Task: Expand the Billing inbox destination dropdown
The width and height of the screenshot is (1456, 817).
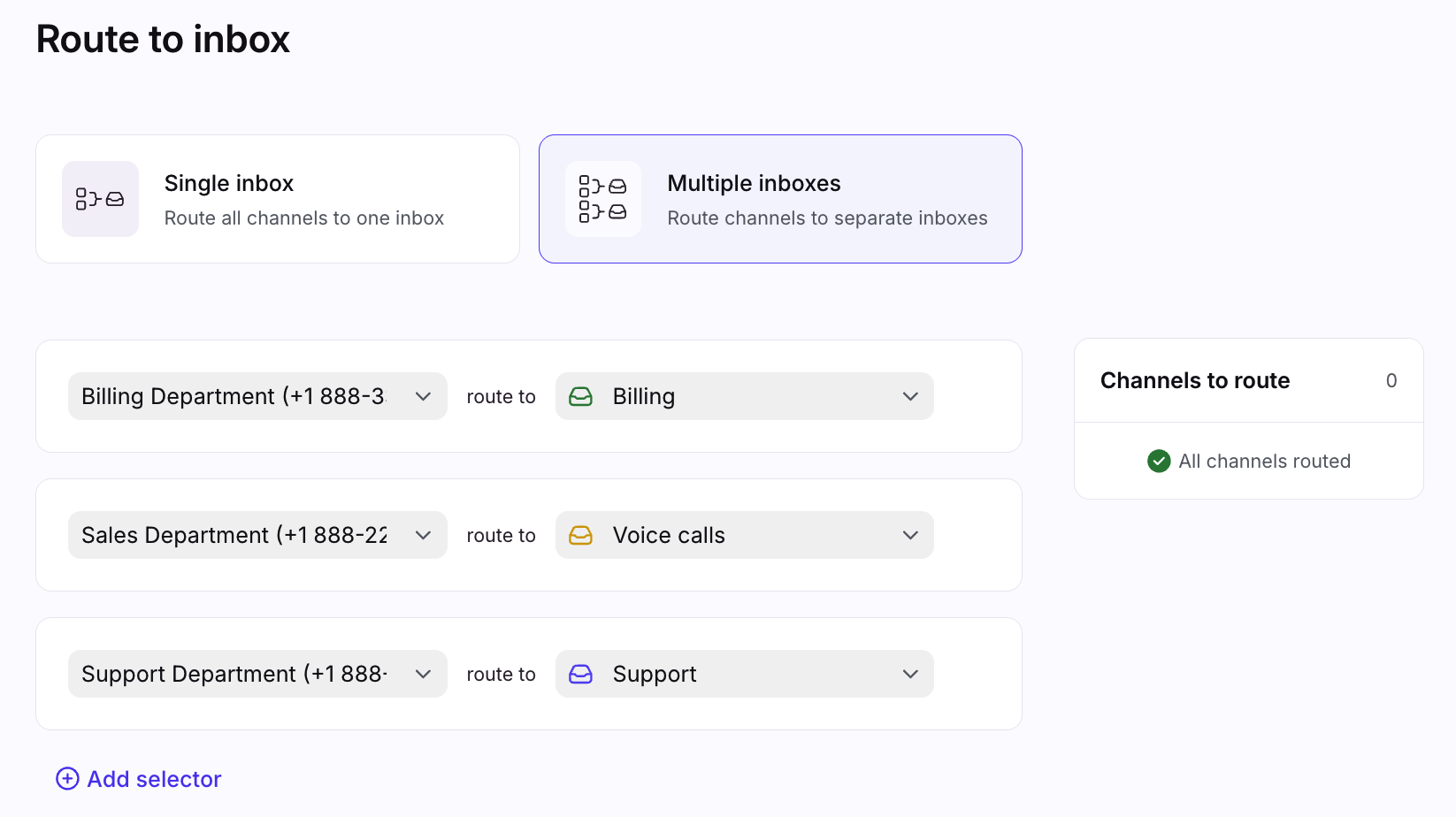Action: tap(744, 396)
